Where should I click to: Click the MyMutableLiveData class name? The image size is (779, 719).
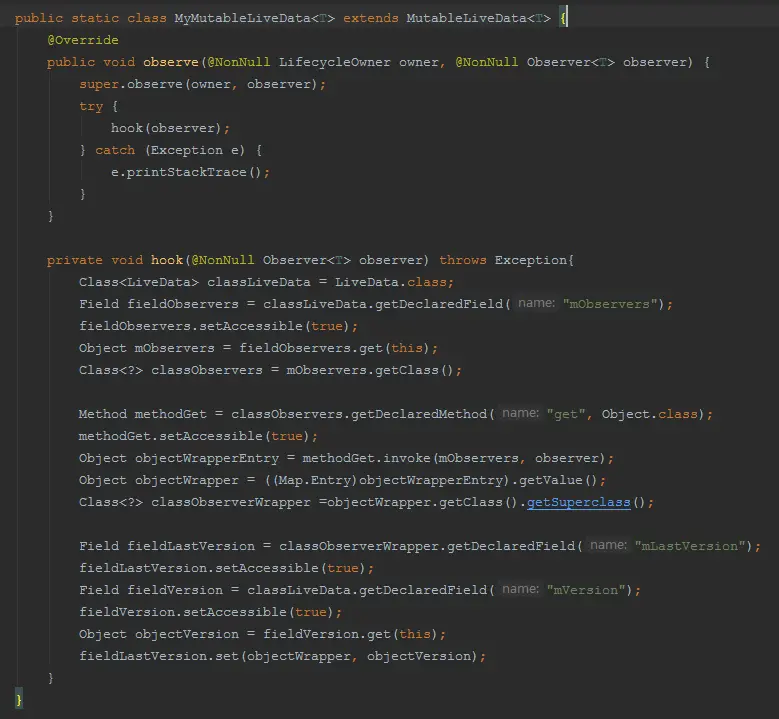click(x=242, y=18)
